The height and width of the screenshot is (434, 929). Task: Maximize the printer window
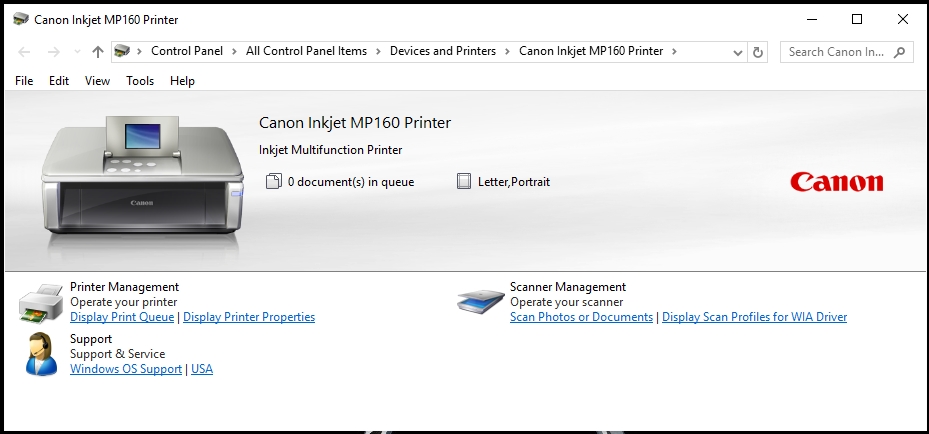pyautogui.click(x=857, y=20)
